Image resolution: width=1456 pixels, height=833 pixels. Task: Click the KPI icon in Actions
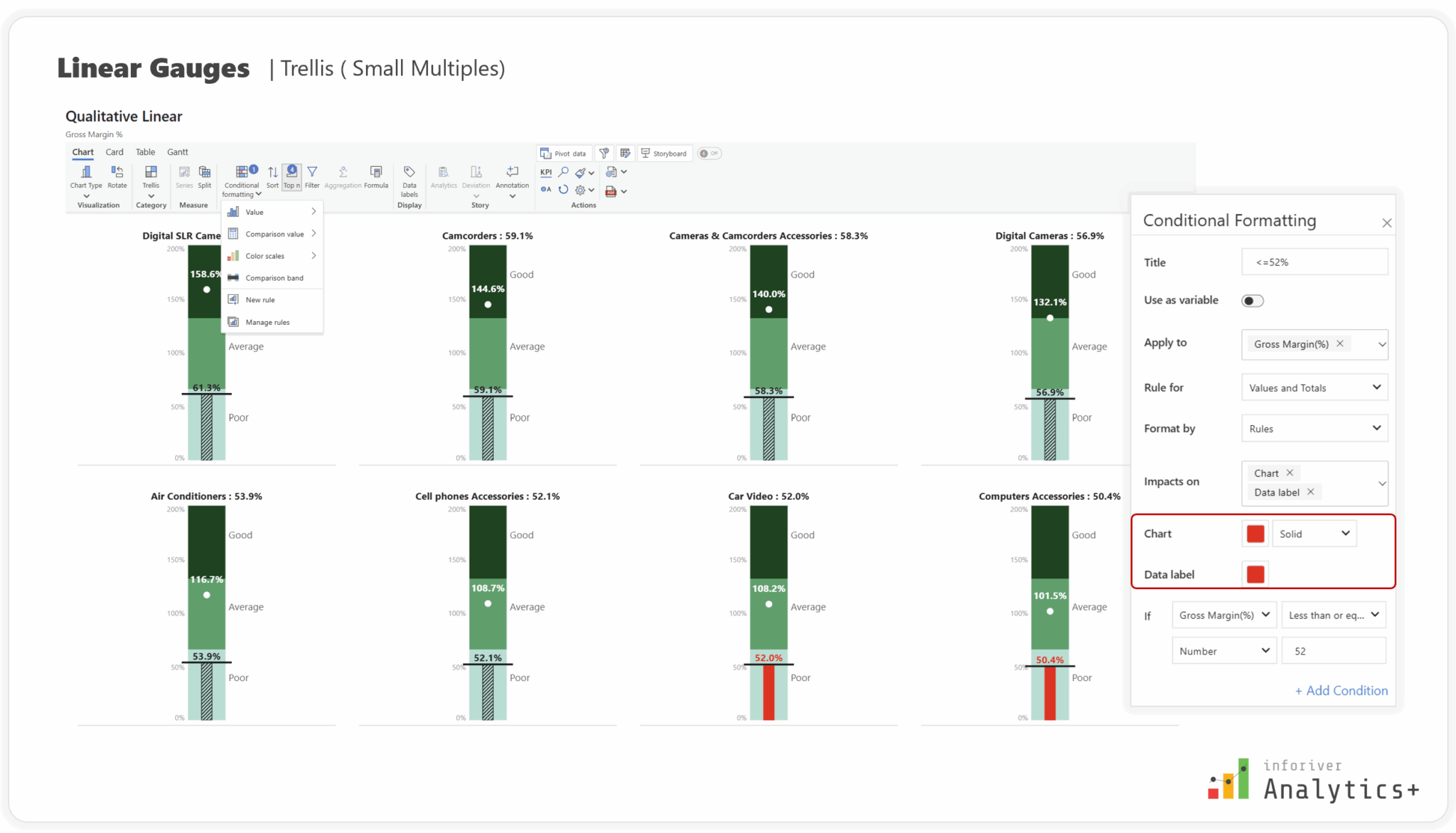point(545,172)
